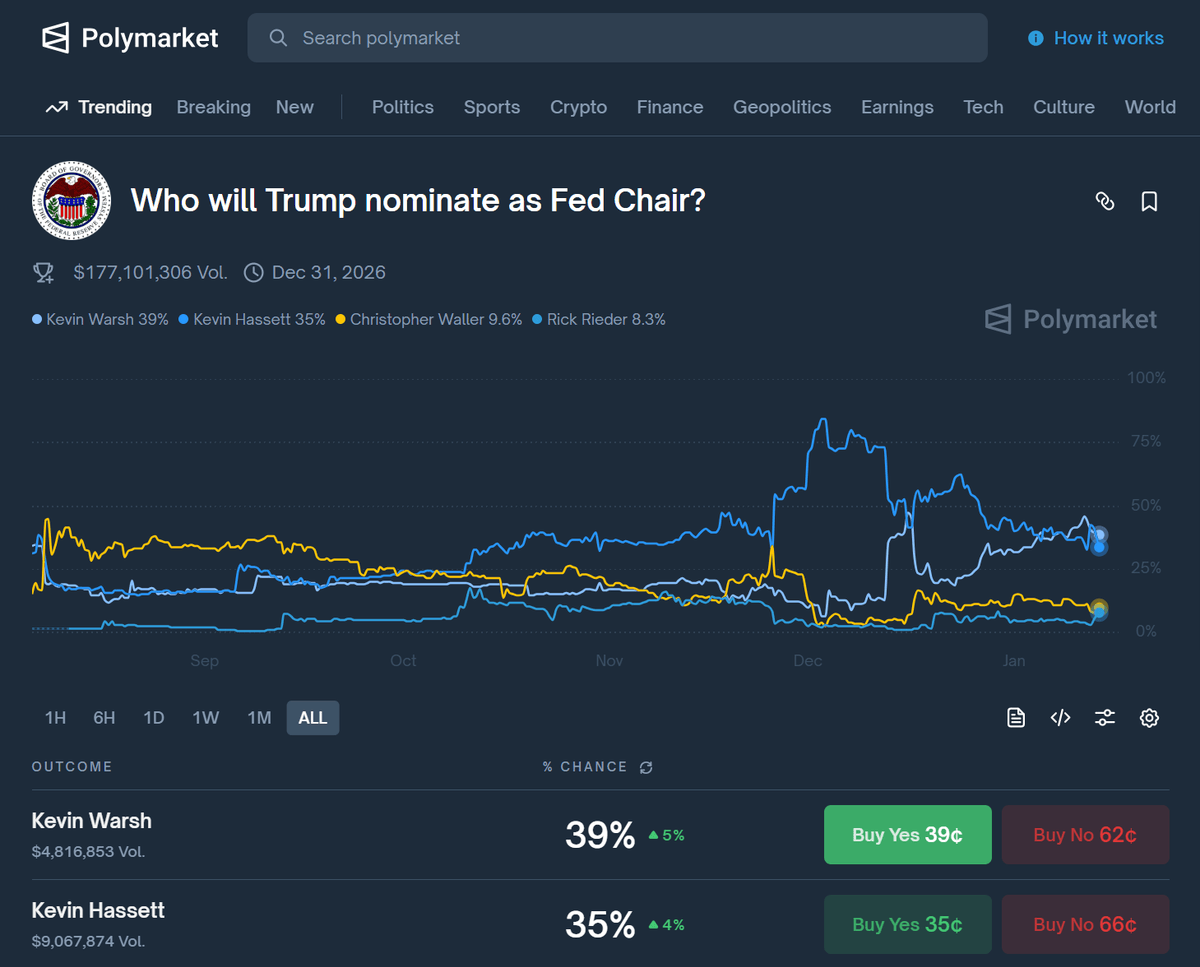Screen dimensions: 1200x967
Task: Buy No for Kevin Hassett at 66¢
Action: pyautogui.click(x=1085, y=925)
